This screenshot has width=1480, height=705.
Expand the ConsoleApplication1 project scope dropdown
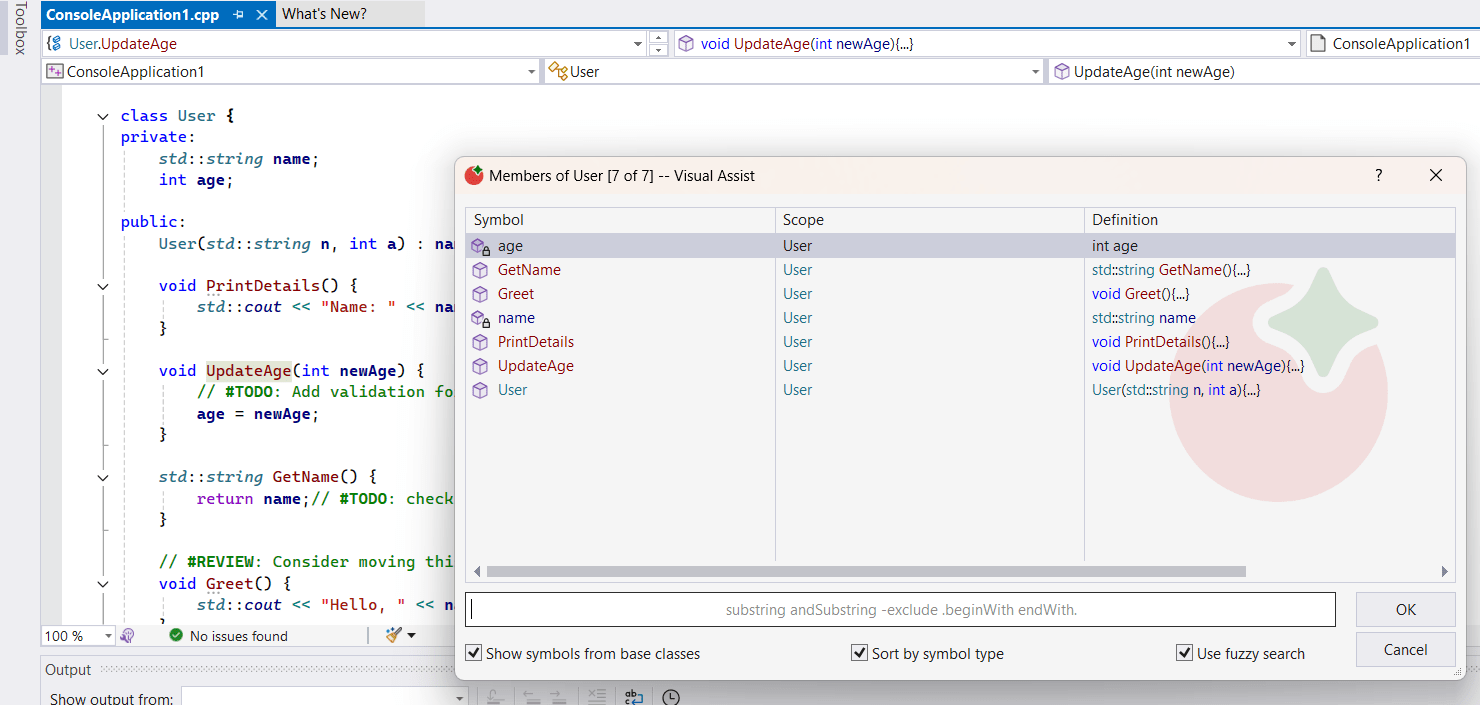tap(531, 72)
